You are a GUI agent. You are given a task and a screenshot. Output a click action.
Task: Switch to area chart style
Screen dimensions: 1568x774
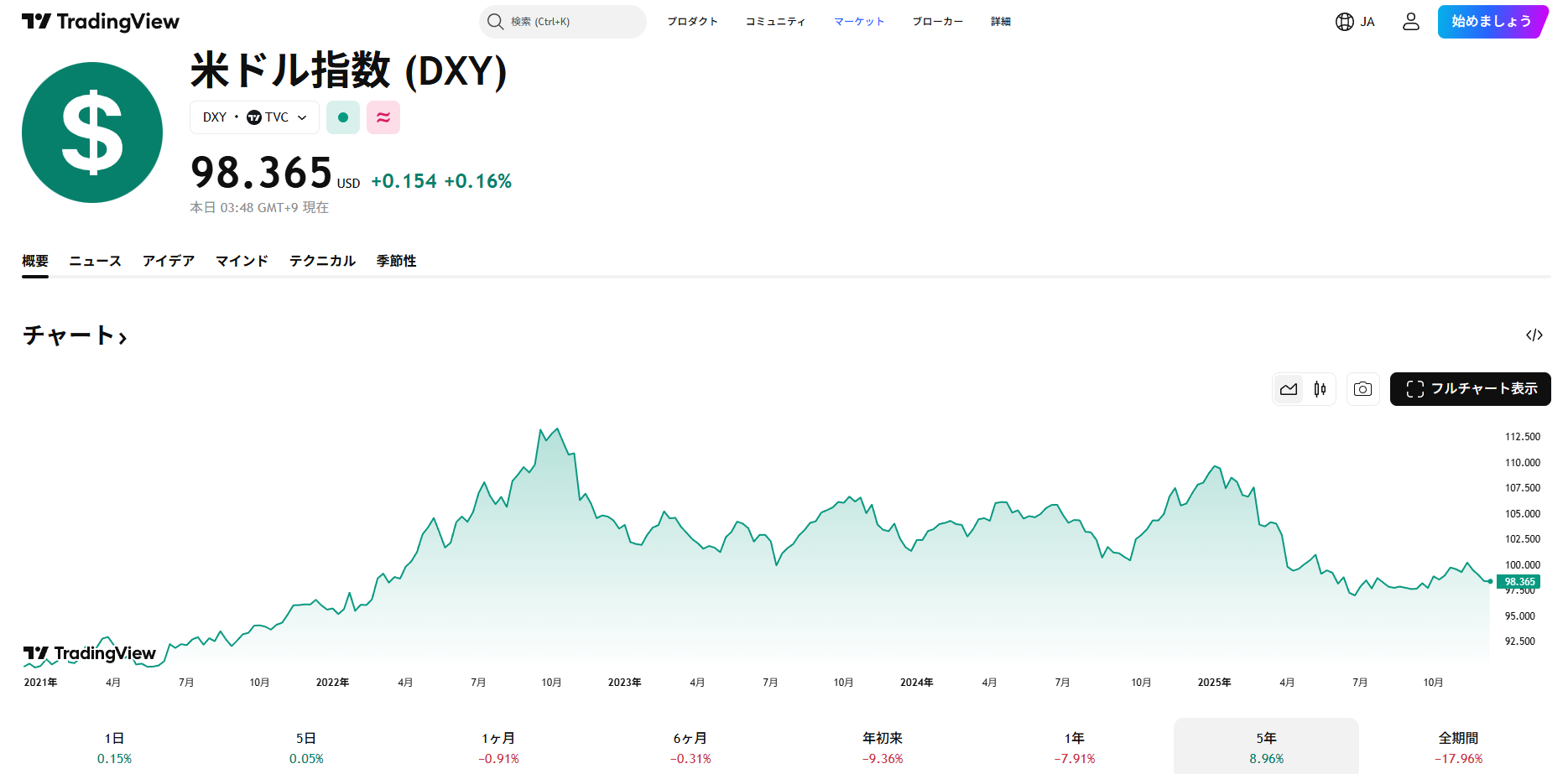(1289, 389)
